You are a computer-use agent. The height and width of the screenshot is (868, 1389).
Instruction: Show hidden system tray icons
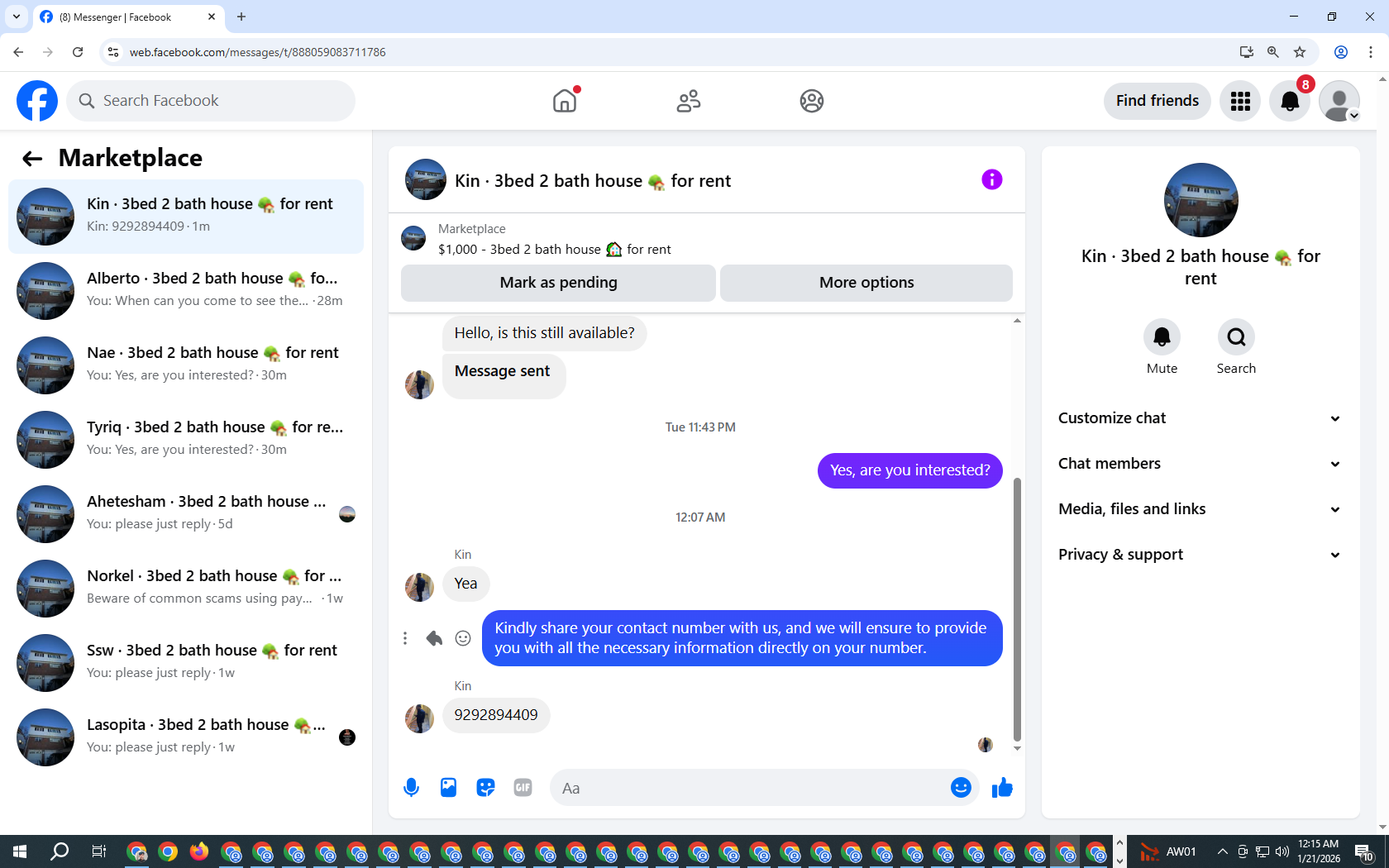click(x=1222, y=851)
